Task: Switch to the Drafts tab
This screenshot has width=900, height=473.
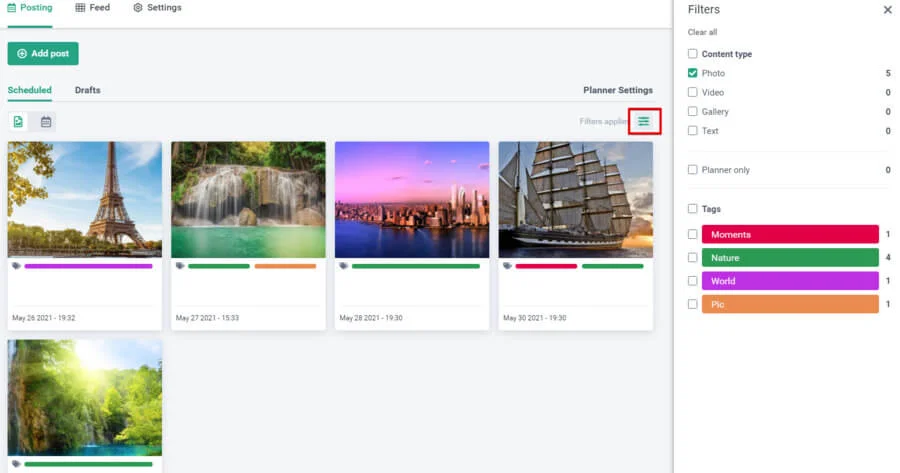Action: pyautogui.click(x=87, y=90)
